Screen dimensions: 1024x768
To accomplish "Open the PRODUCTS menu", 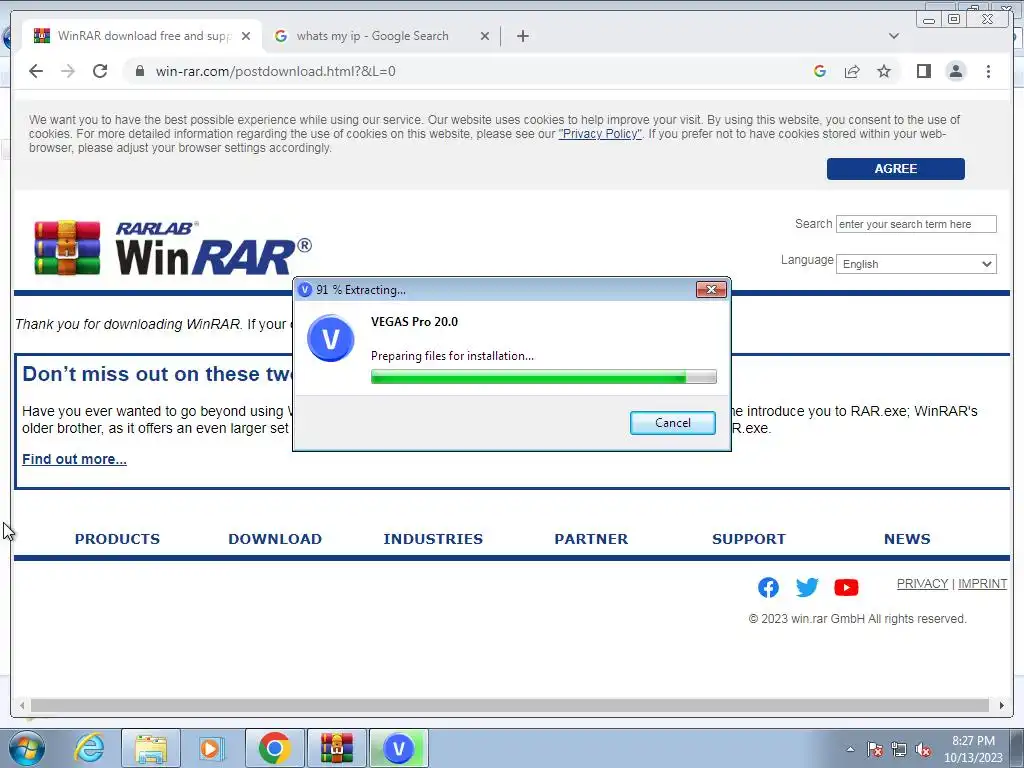I will point(117,539).
